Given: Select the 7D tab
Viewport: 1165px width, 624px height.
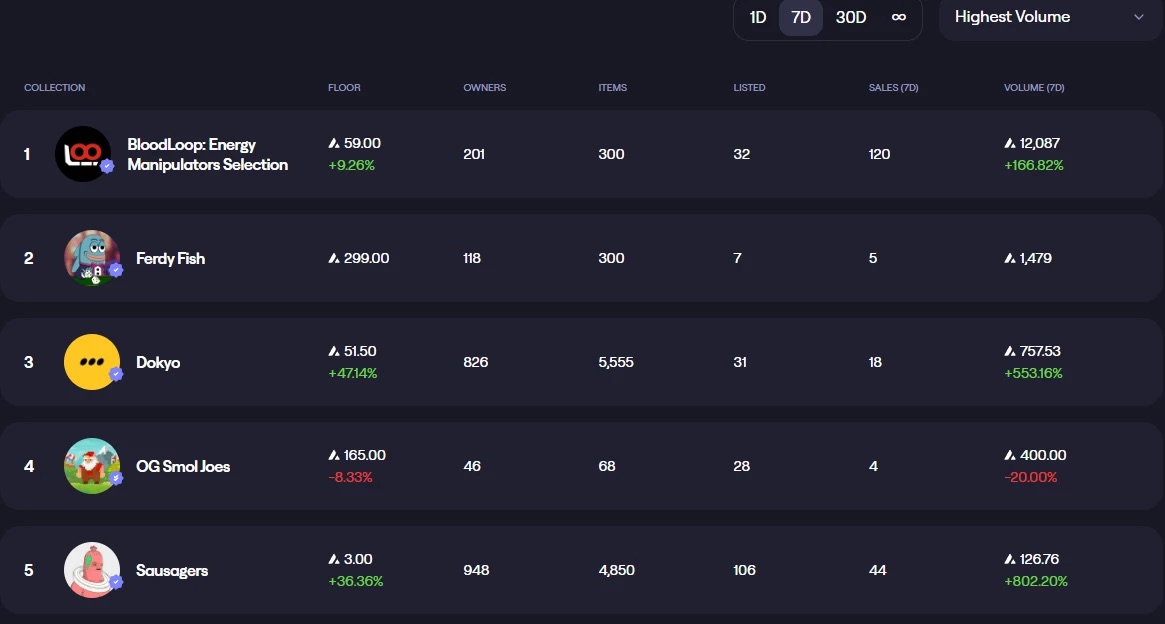Looking at the screenshot, I should [800, 17].
